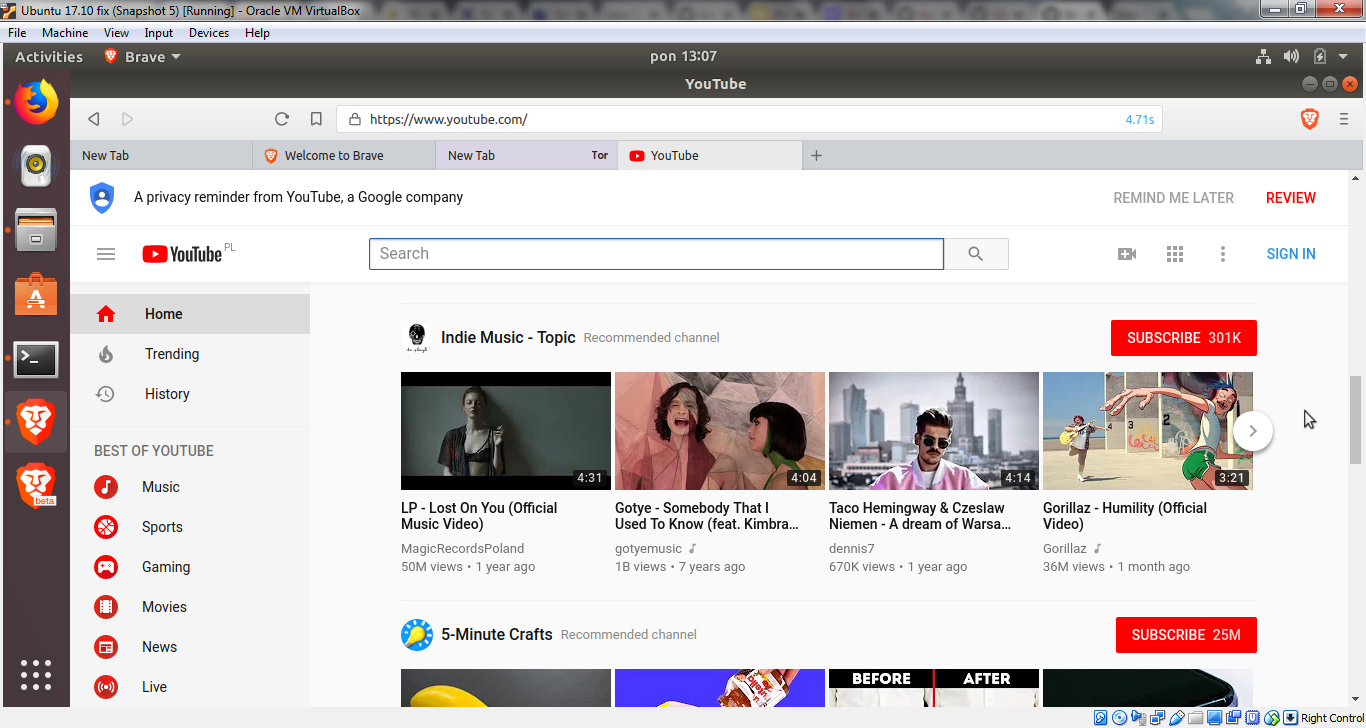Launch Brave beta from the dock
This screenshot has width=1366, height=728.
coord(36,486)
